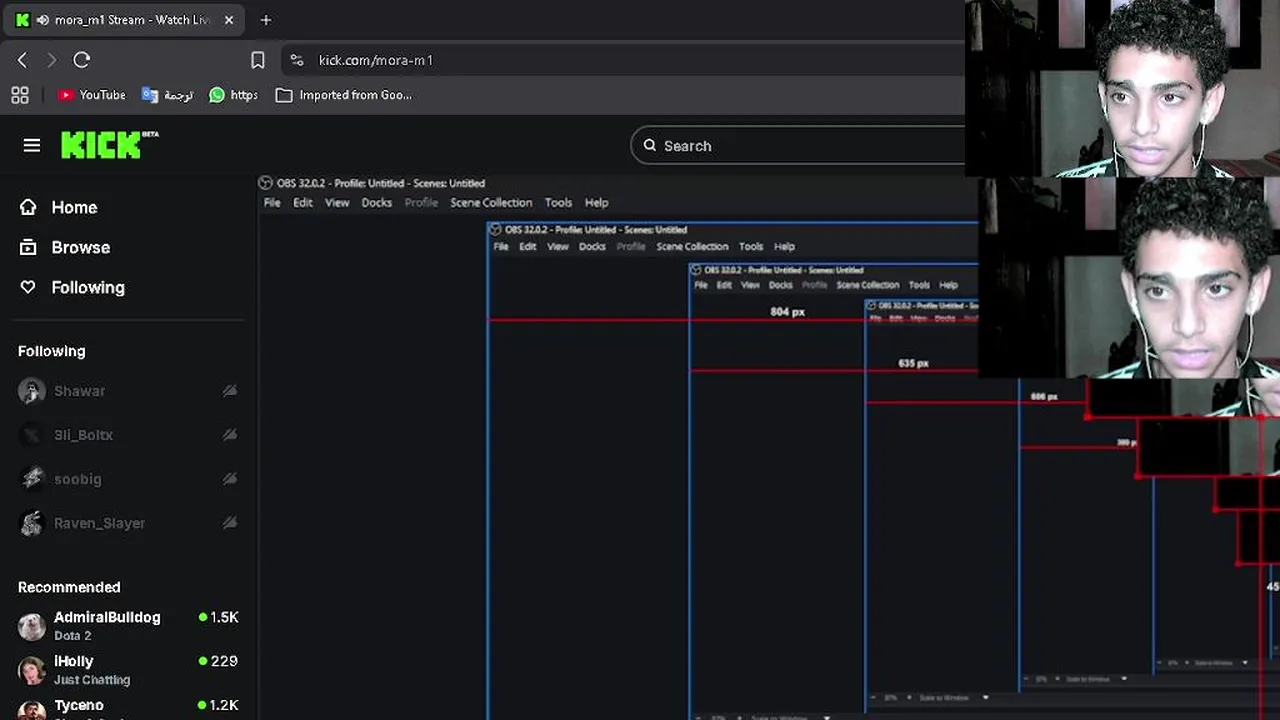1280x720 pixels.
Task: Open Scene Collection menu in outermost OBS window
Action: tap(491, 203)
